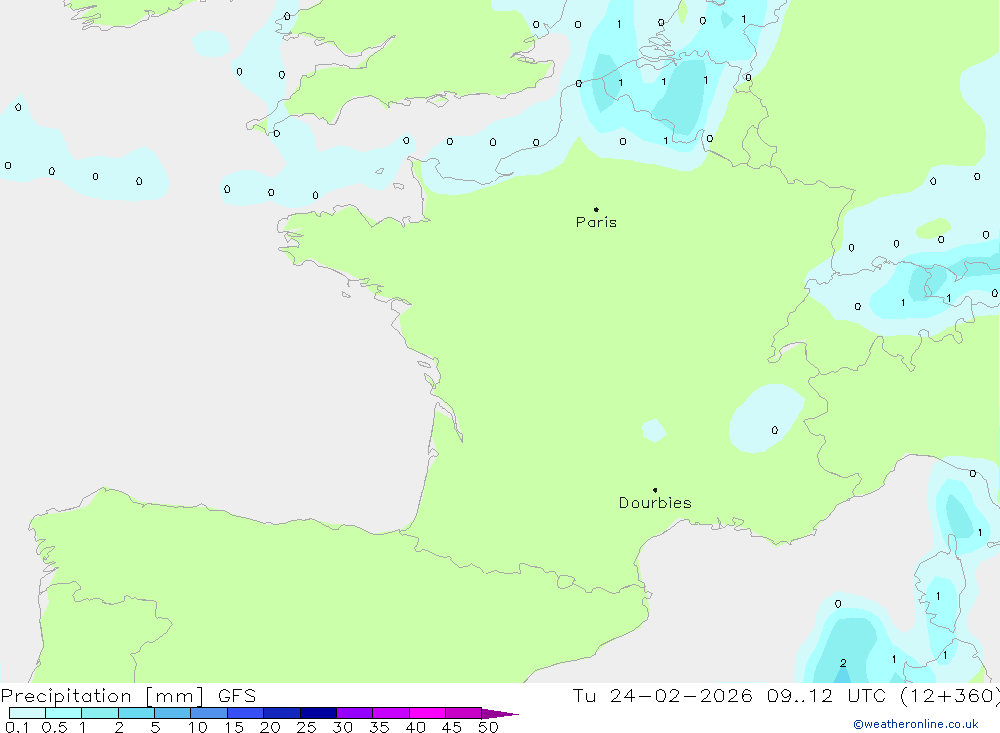Image resolution: width=1000 pixels, height=733 pixels.
Task: Click the lightest 0.1–0.5 mm legend swatch
Action: click(27, 713)
